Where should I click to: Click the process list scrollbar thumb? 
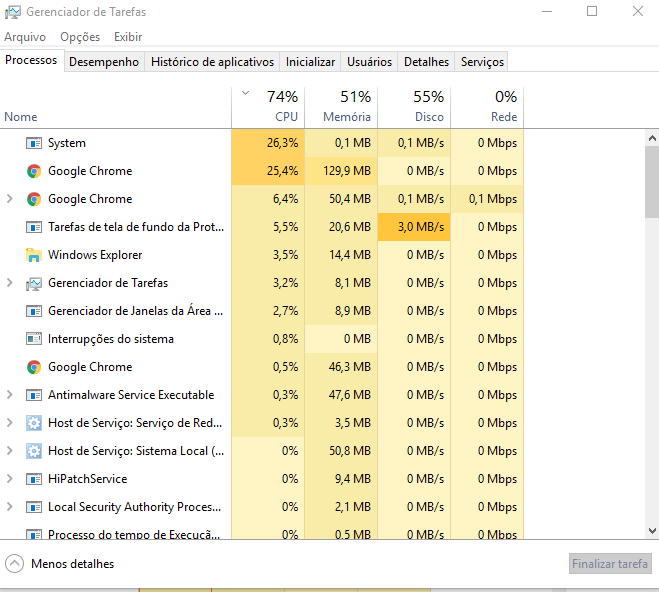pos(652,182)
